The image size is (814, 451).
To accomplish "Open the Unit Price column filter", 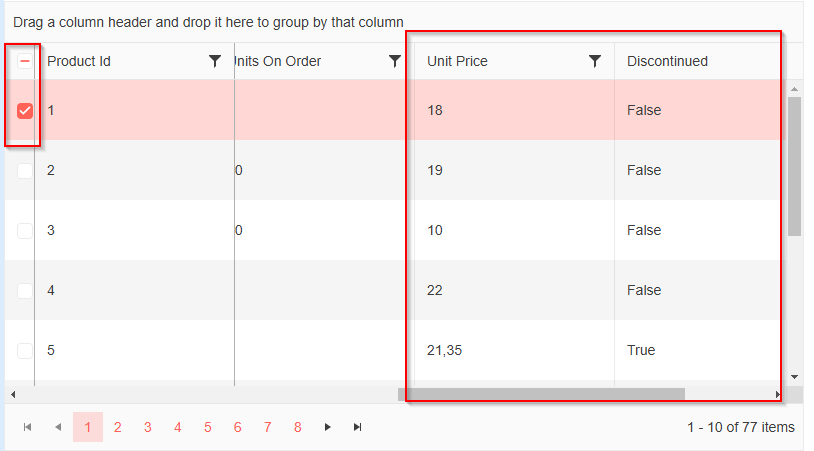I will tap(595, 61).
